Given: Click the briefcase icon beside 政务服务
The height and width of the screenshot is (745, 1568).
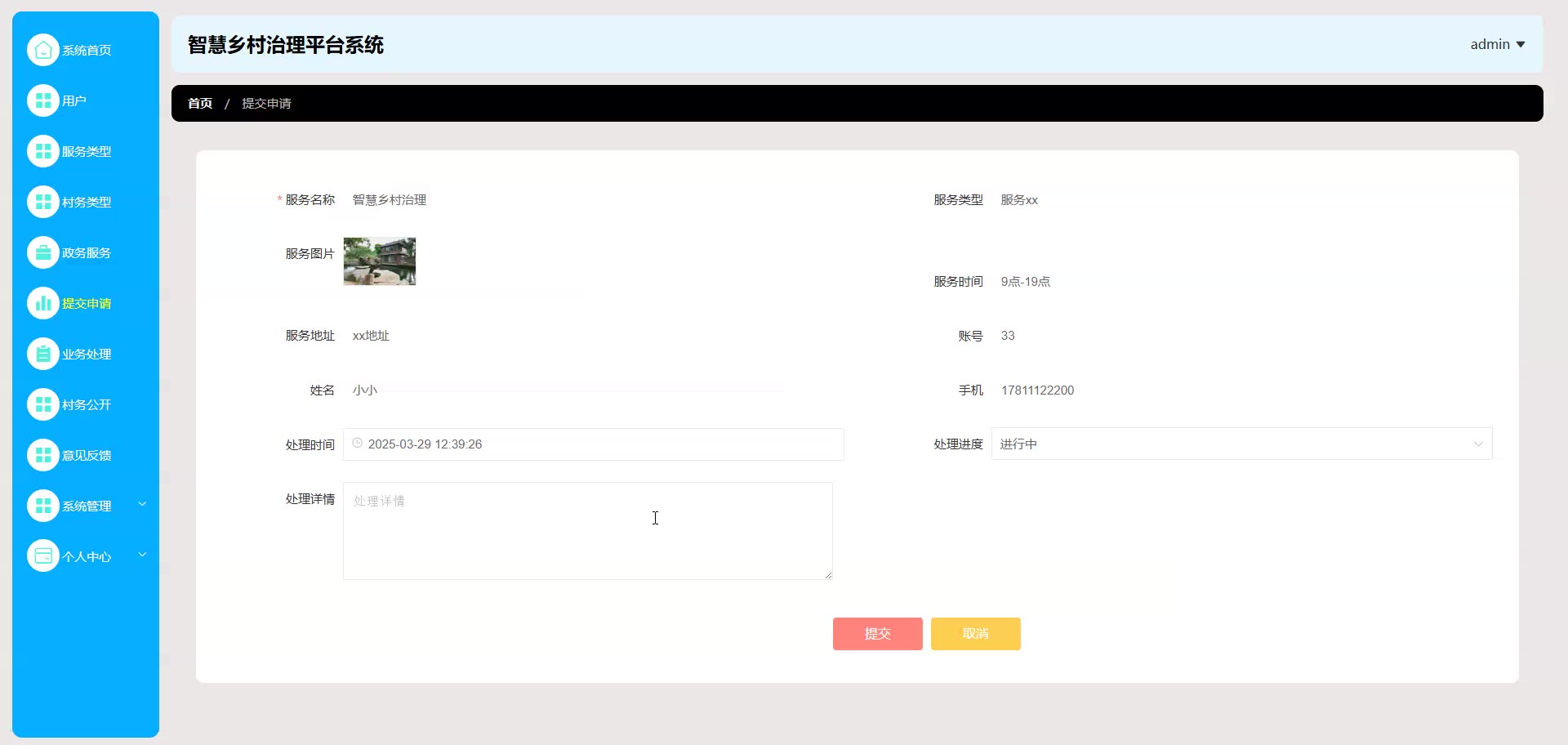Looking at the screenshot, I should (43, 252).
